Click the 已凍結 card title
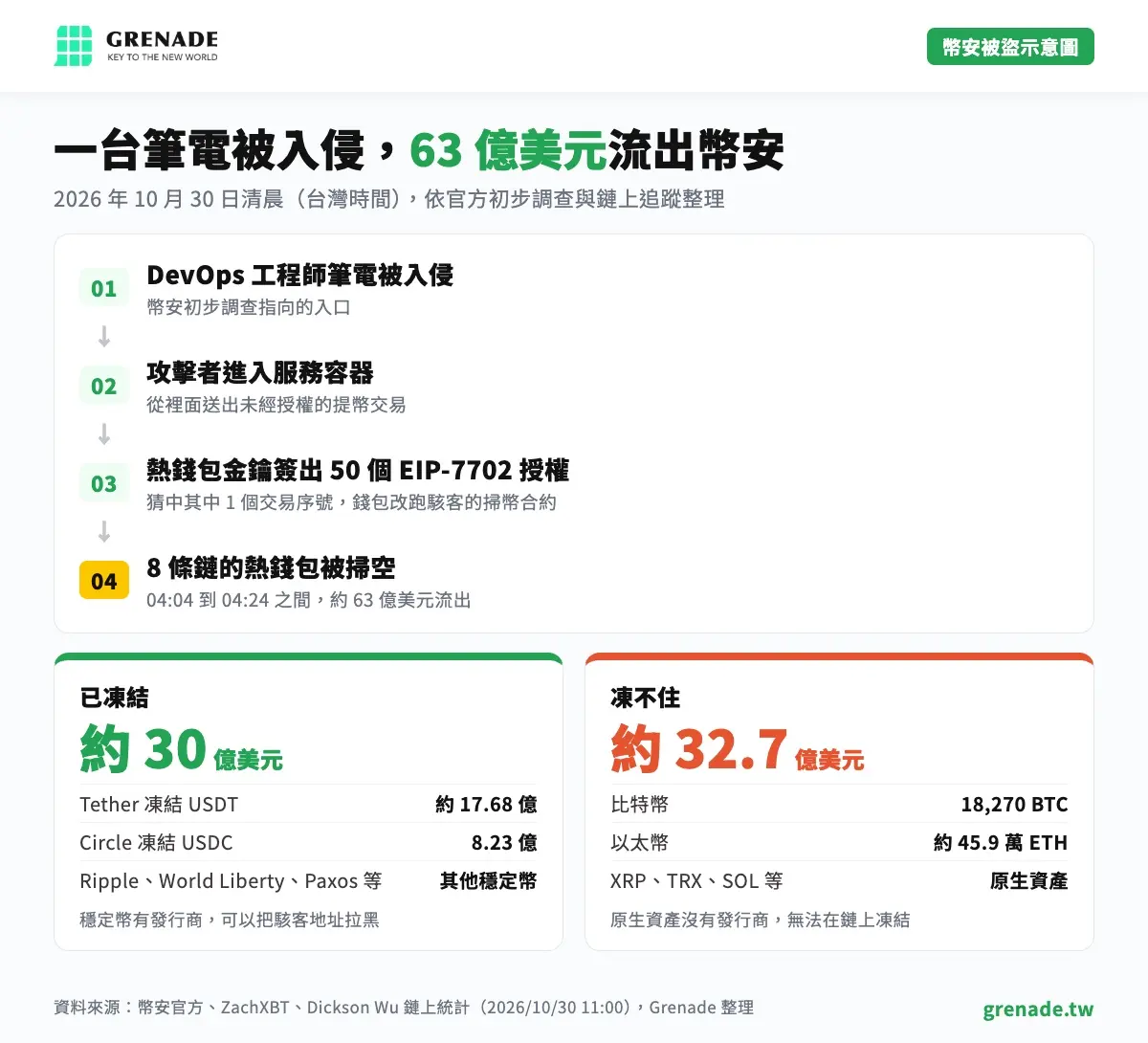 pos(115,698)
